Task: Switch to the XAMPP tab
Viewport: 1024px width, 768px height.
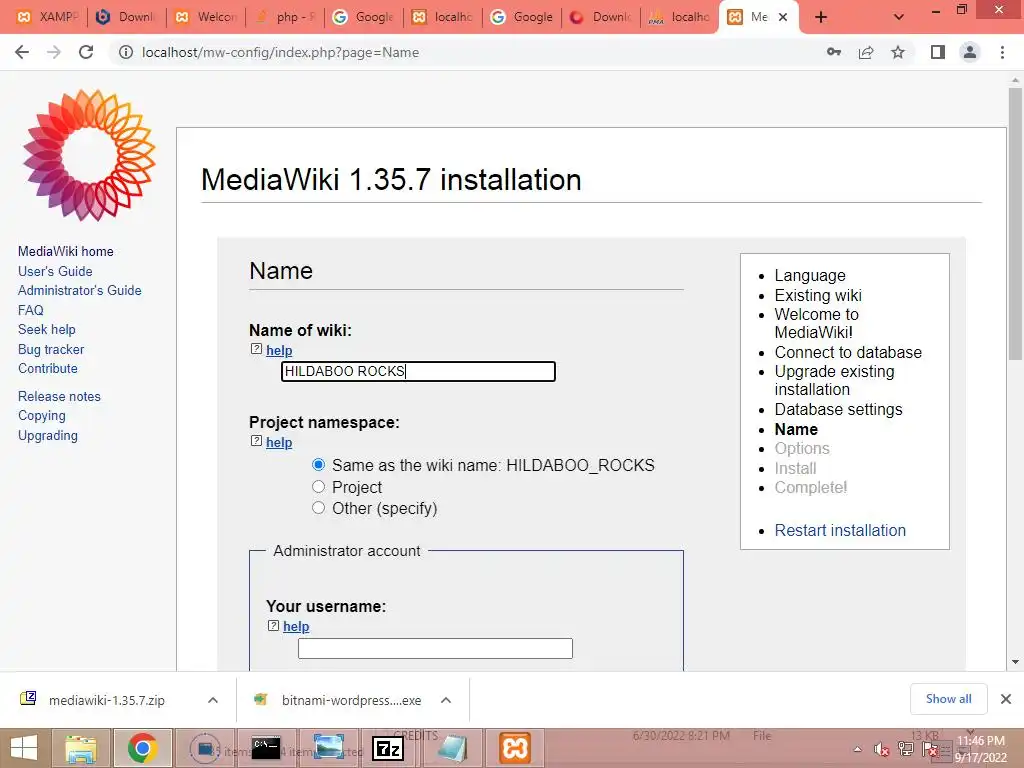Action: click(x=46, y=17)
